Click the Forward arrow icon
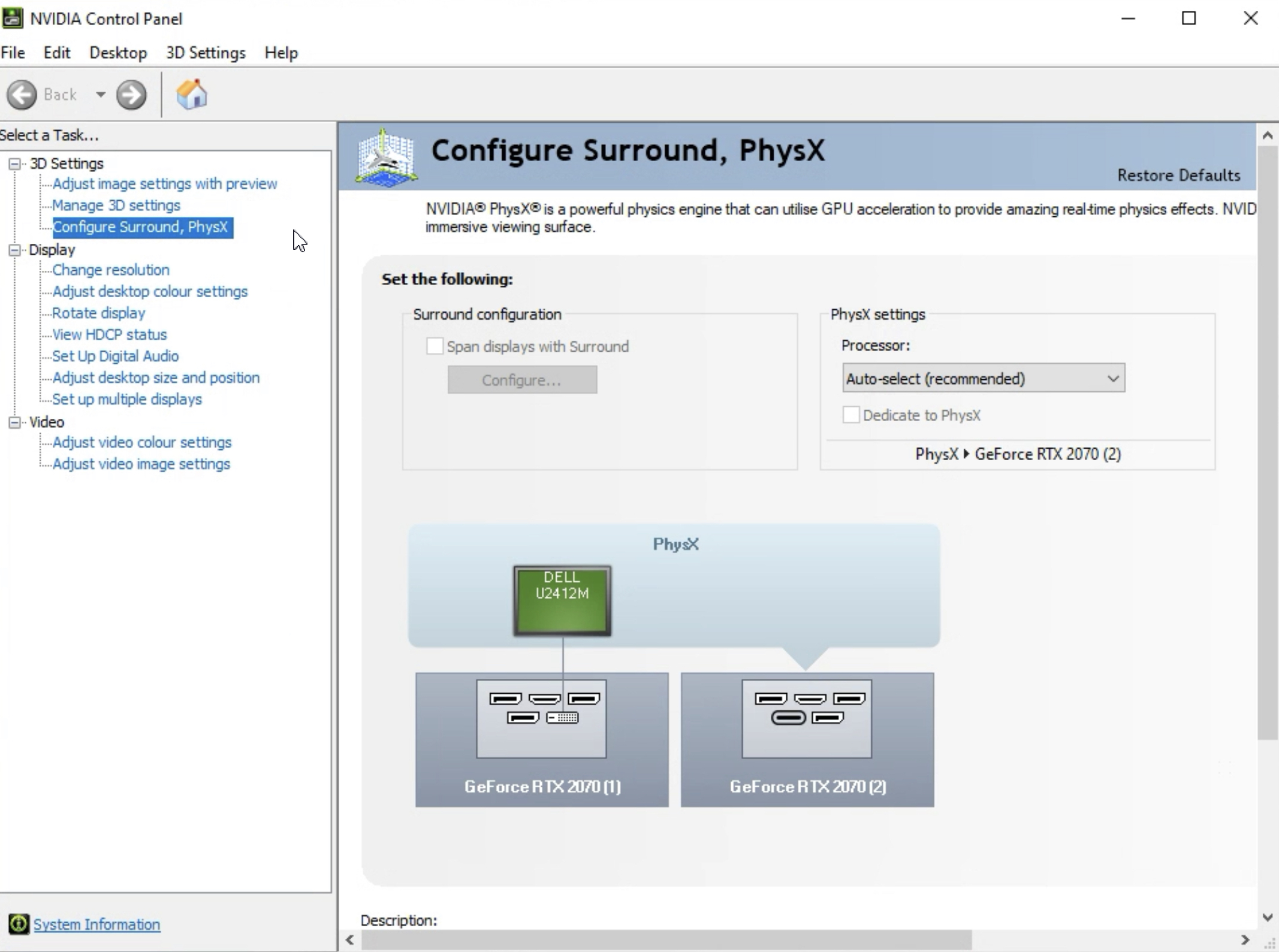1279x952 pixels. coord(131,95)
